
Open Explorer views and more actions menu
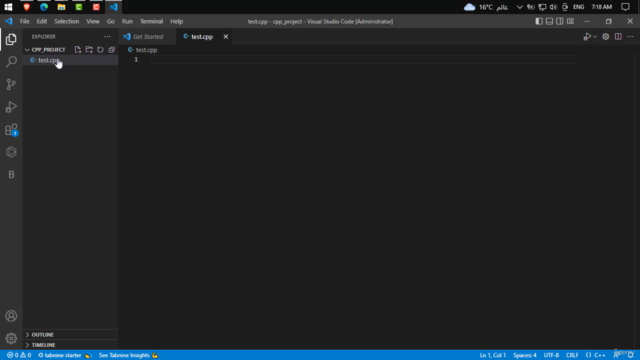[107, 36]
